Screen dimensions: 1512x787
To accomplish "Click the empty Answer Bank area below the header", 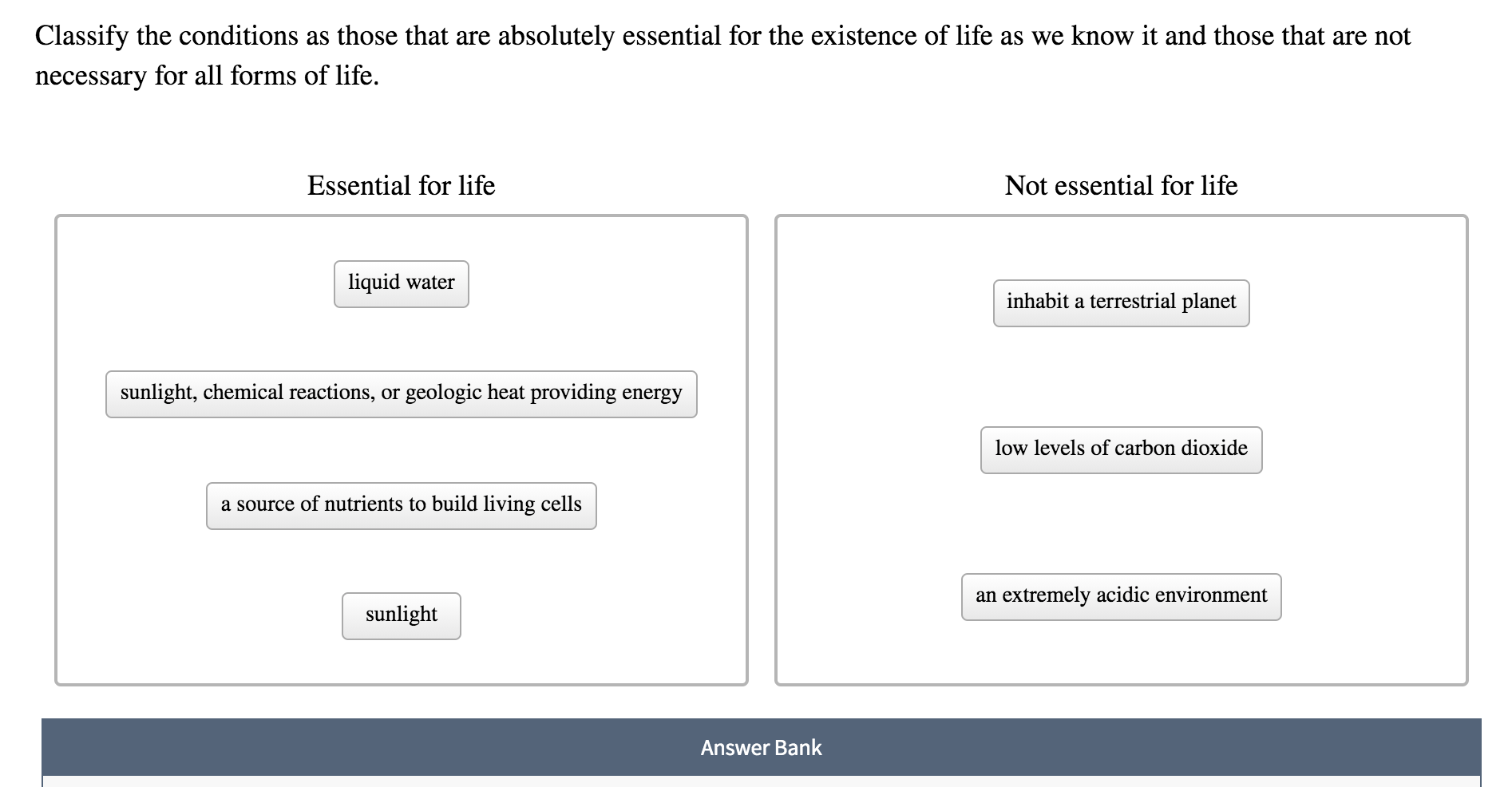I will pos(760,782).
